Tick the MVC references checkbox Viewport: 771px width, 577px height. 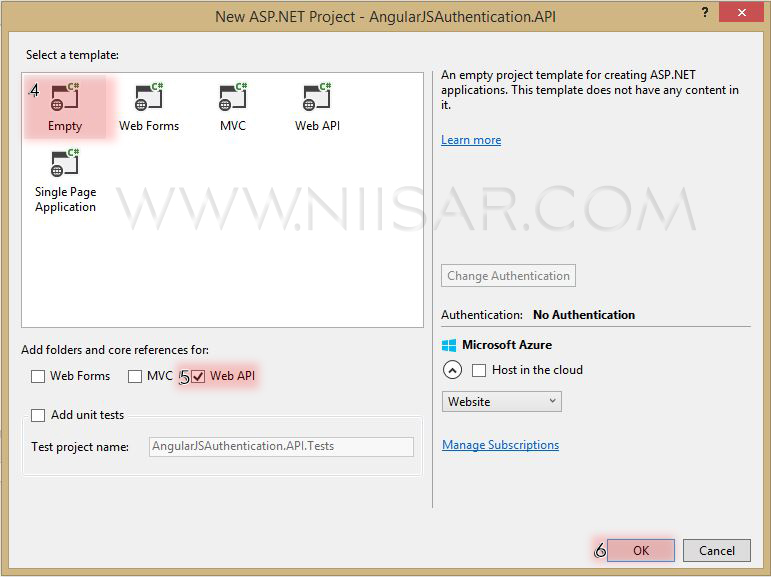pos(135,376)
